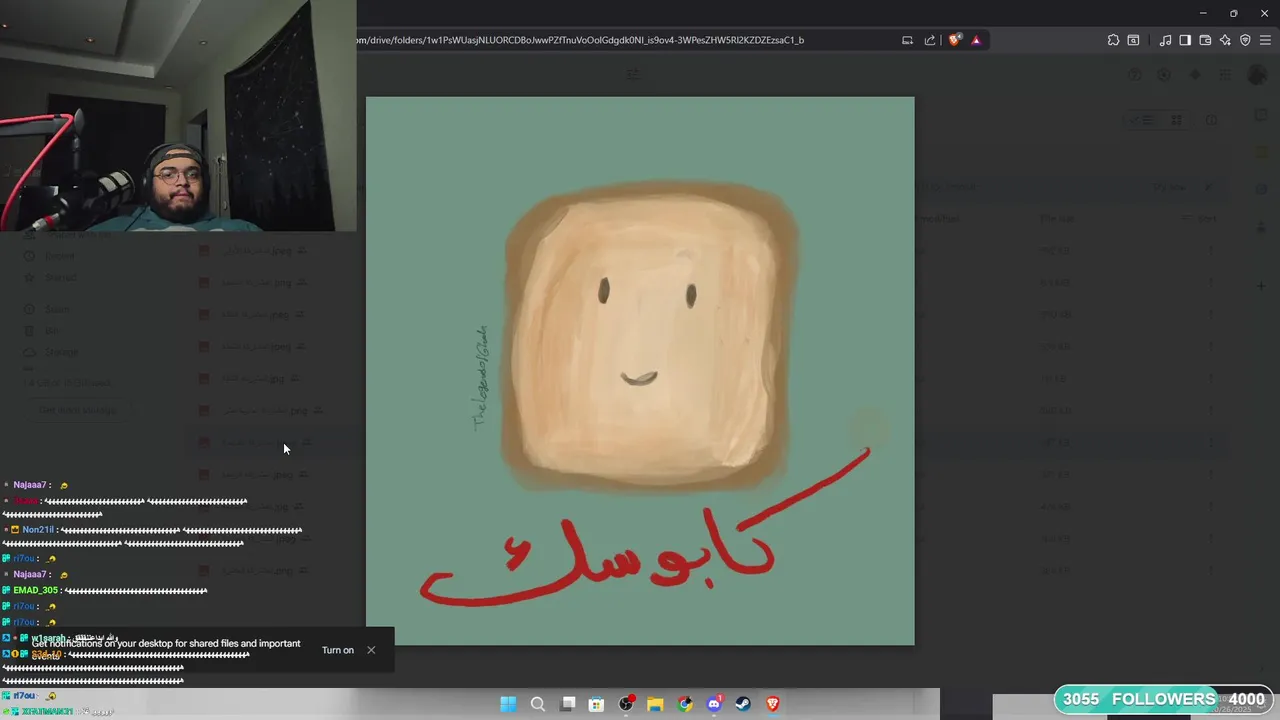Viewport: 1280px width, 720px height.
Task: Click the share page icon in address bar
Action: pyautogui.click(x=930, y=40)
